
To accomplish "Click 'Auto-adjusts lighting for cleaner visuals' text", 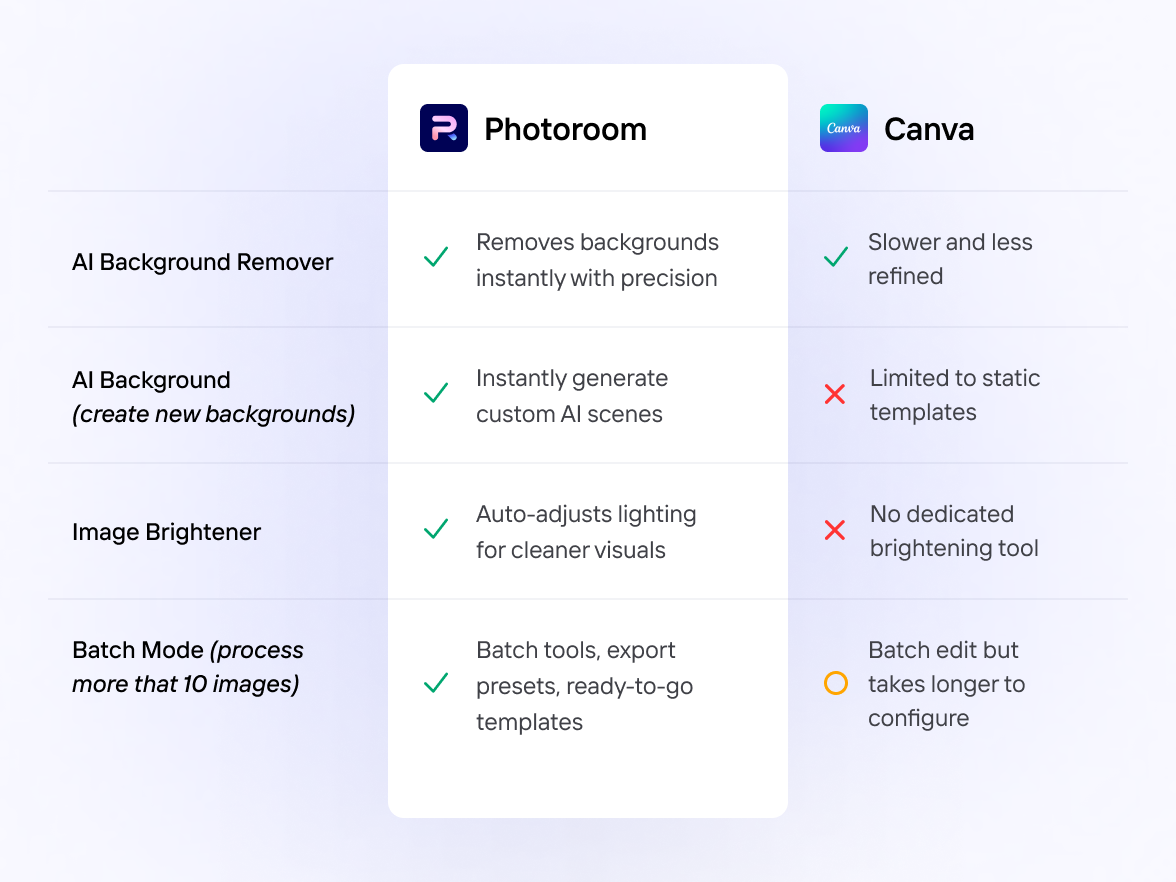I will click(x=586, y=532).
